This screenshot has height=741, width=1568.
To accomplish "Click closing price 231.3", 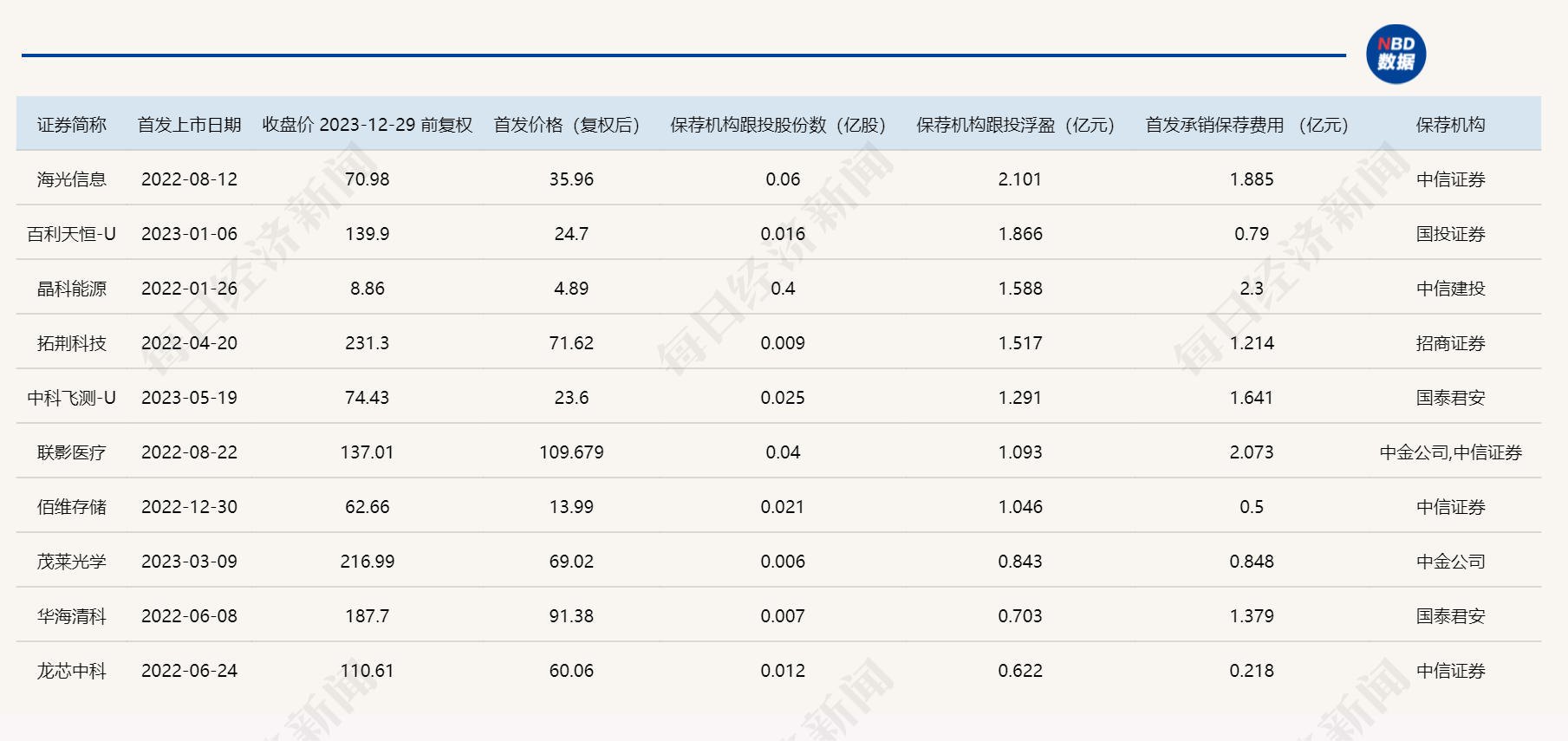I will (x=368, y=343).
